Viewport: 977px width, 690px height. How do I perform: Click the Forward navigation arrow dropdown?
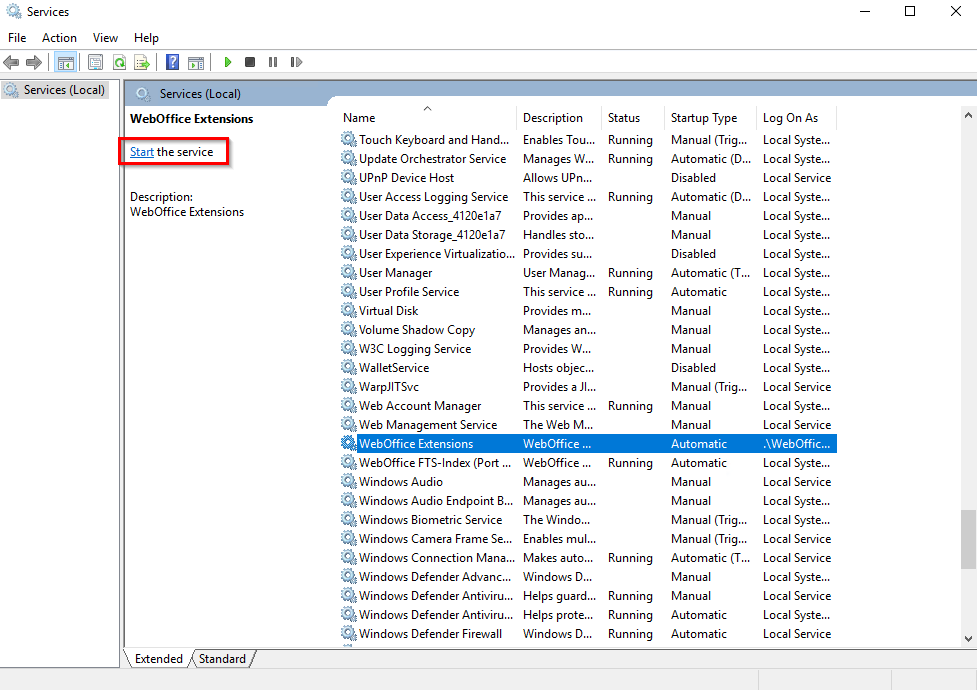click(x=33, y=62)
